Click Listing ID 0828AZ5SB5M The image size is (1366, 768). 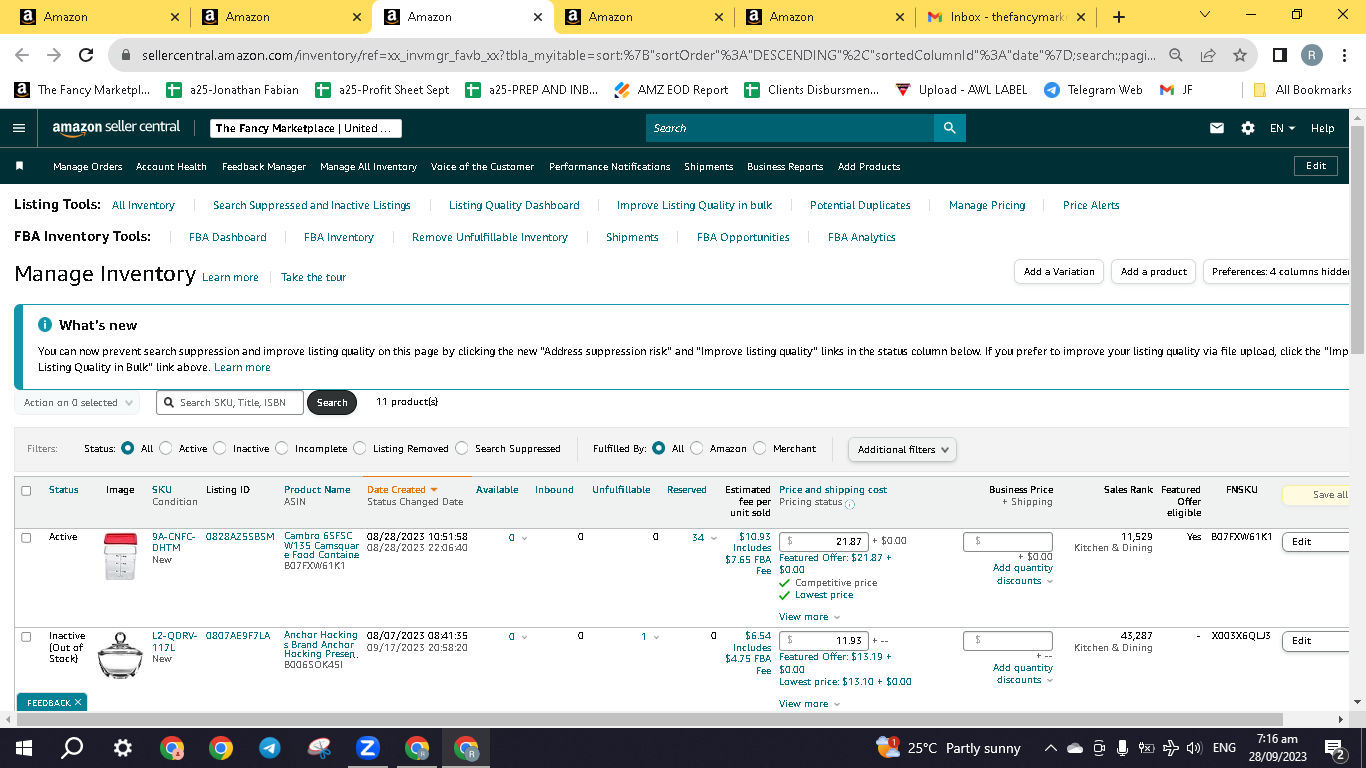[240, 537]
